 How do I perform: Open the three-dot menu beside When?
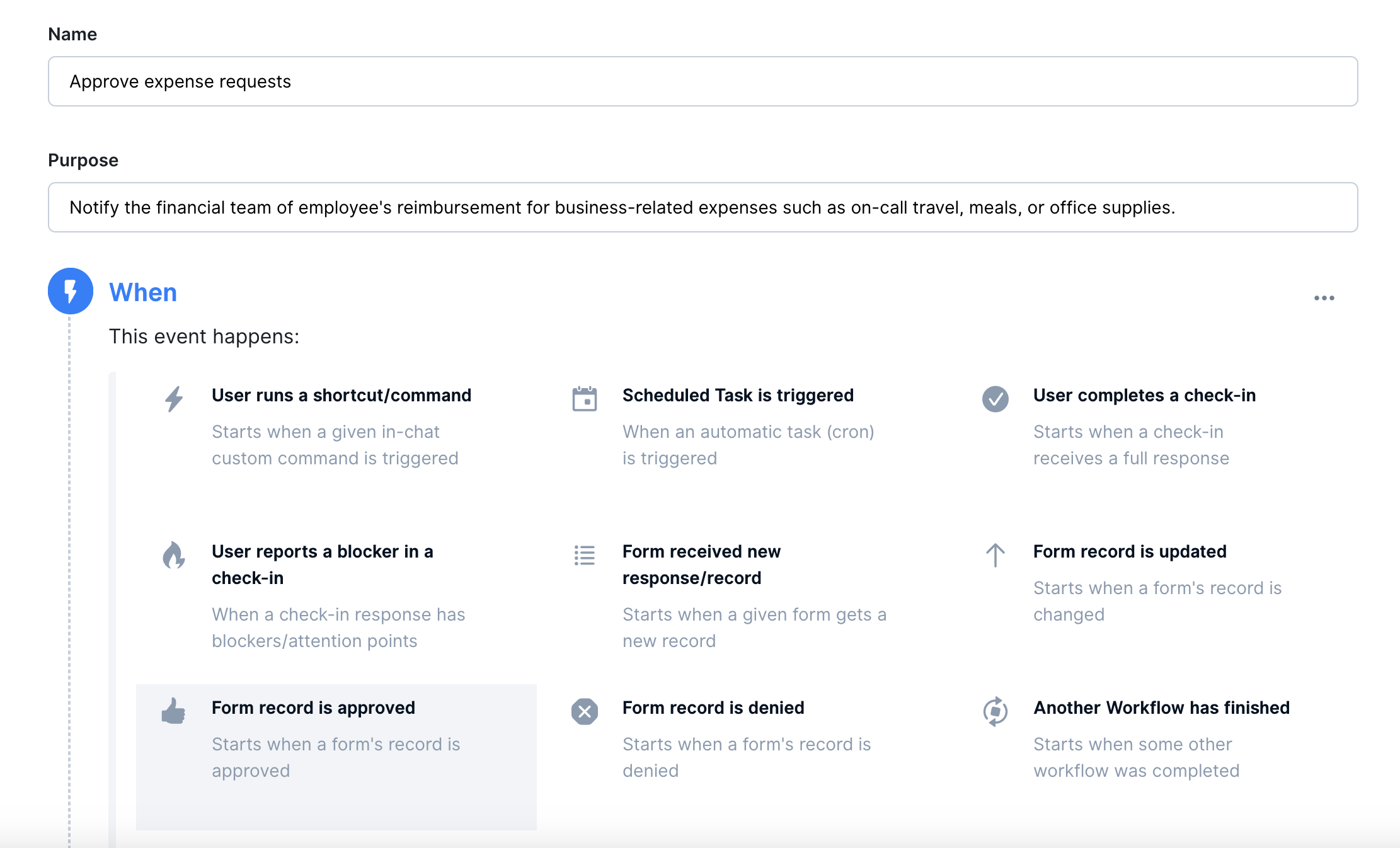(x=1324, y=298)
